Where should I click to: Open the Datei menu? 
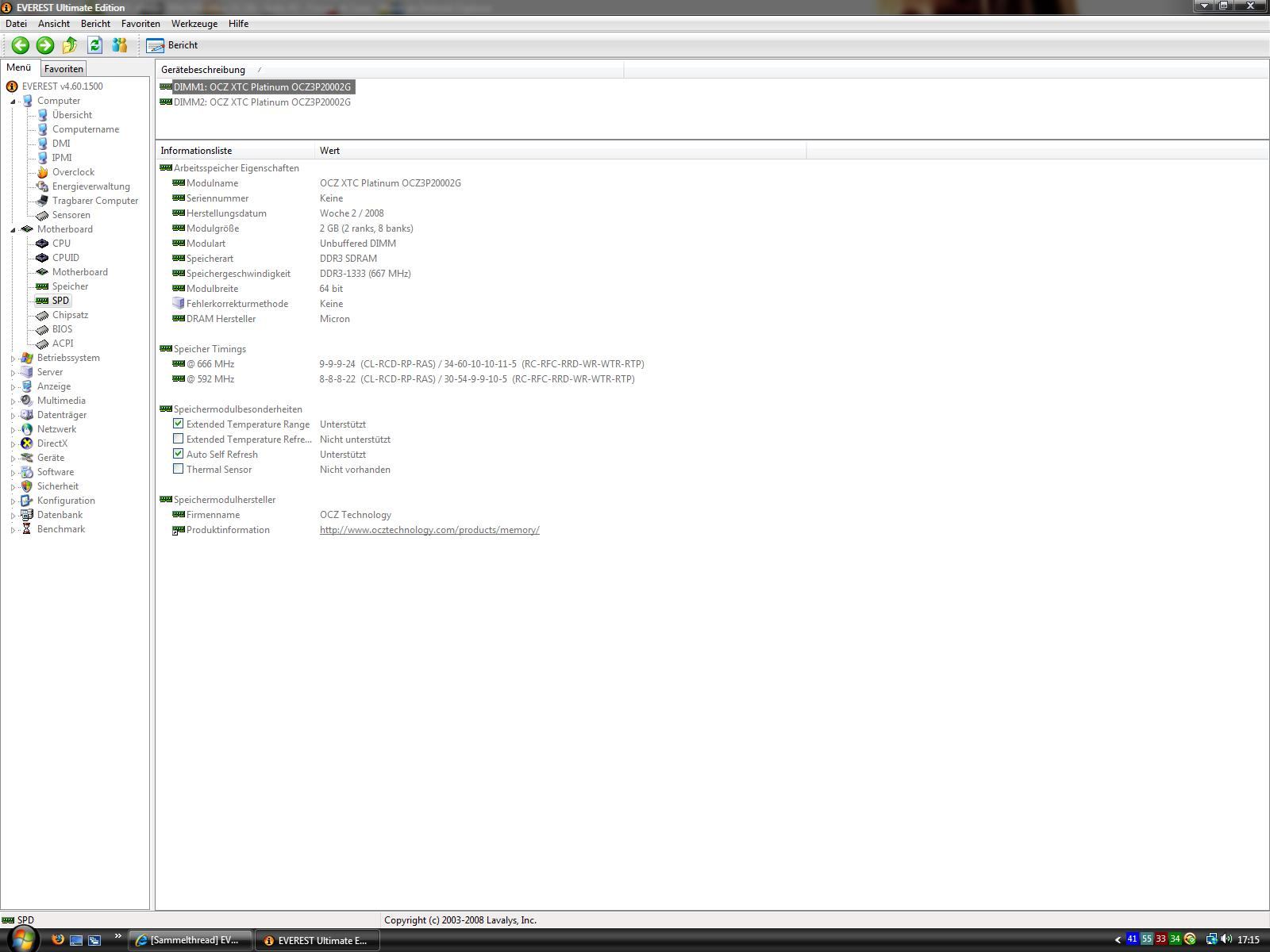pos(16,24)
